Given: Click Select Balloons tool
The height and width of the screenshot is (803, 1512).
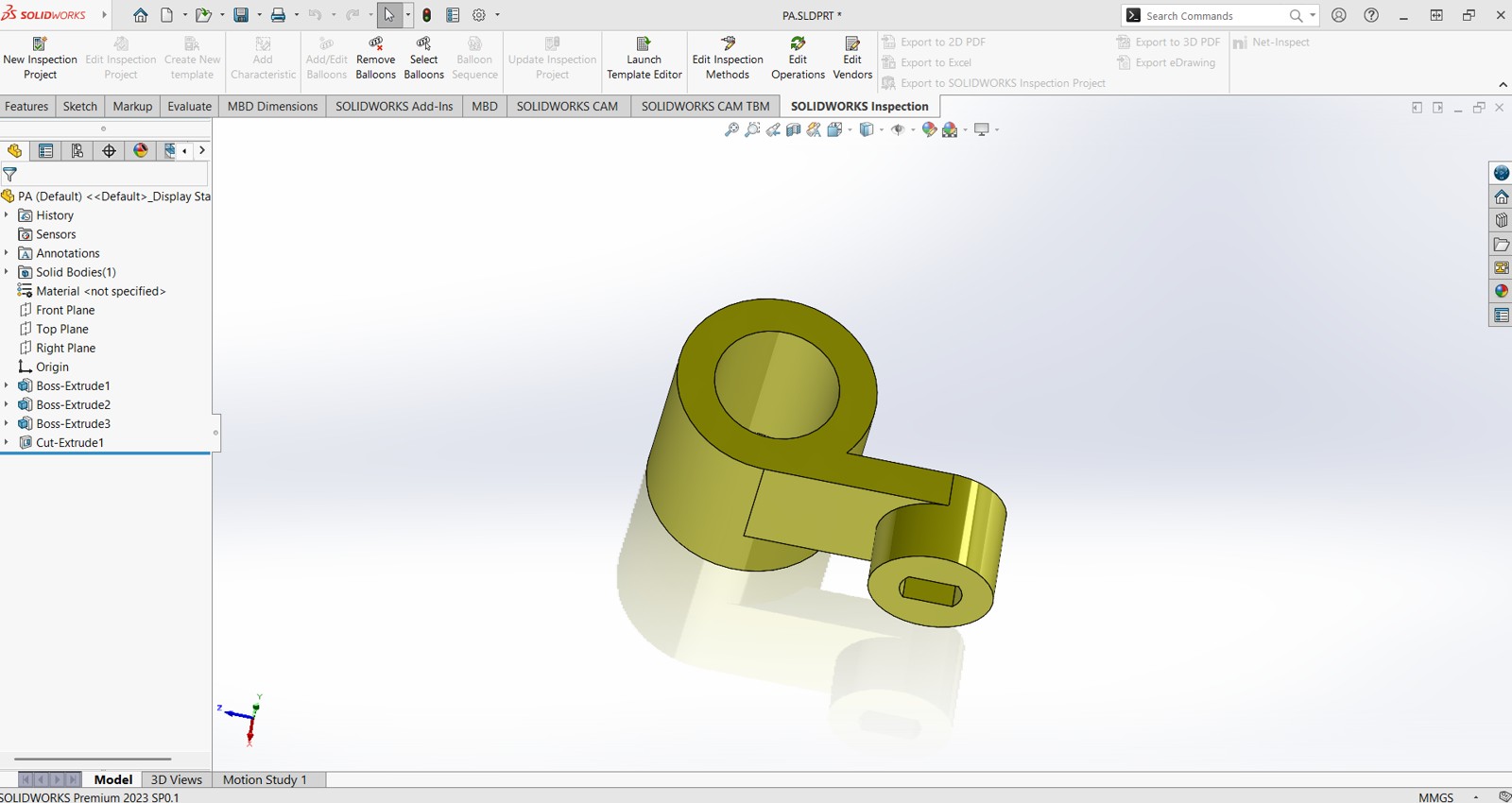Looking at the screenshot, I should (423, 59).
